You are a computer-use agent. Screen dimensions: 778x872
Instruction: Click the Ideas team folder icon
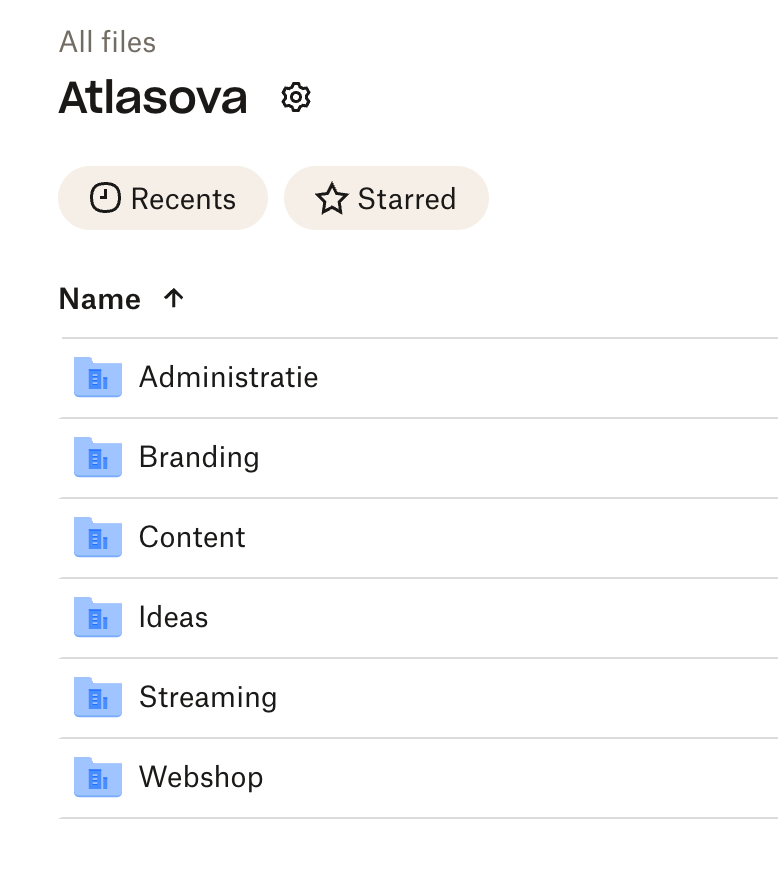[98, 618]
